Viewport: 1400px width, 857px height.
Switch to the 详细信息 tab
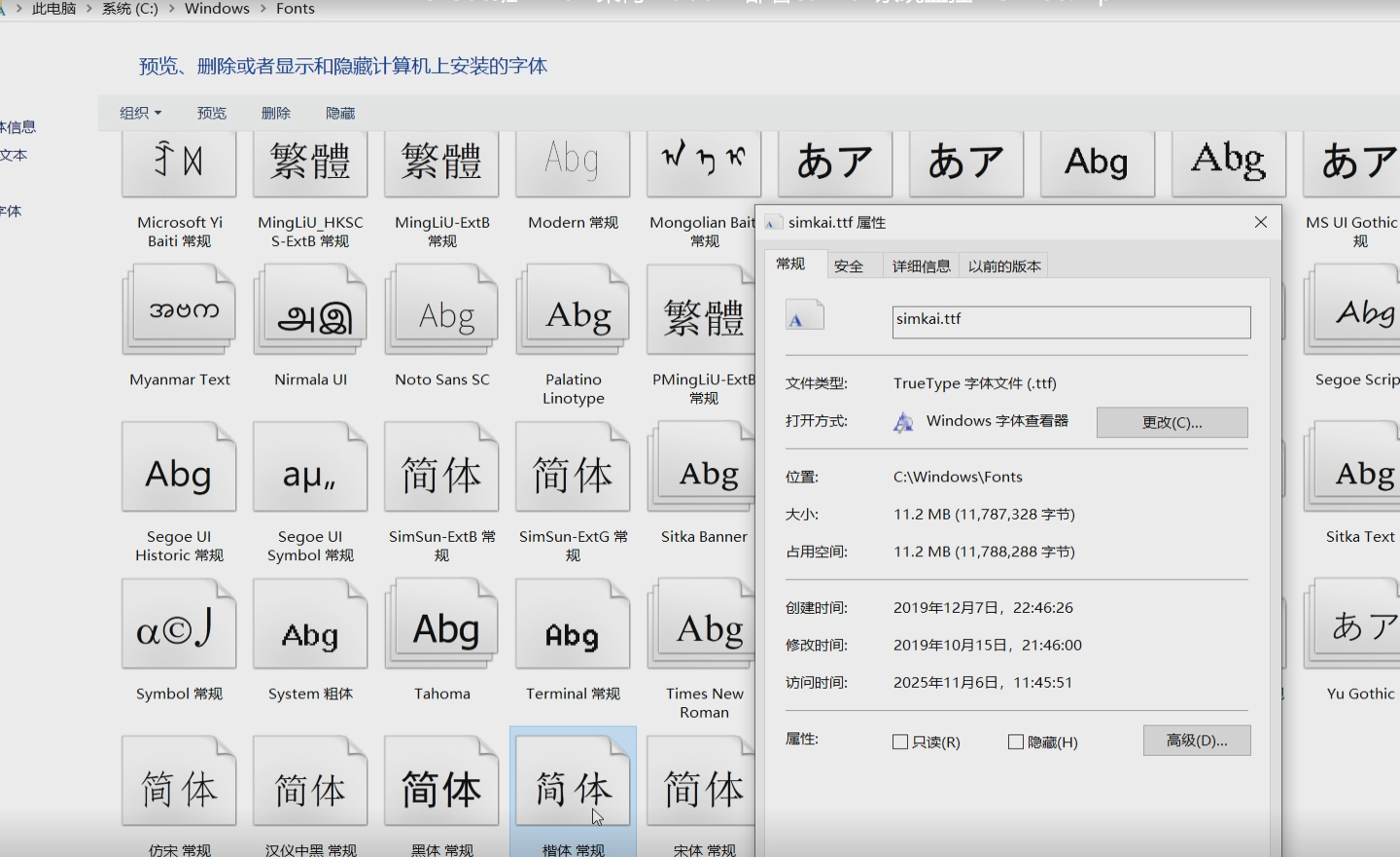click(922, 266)
